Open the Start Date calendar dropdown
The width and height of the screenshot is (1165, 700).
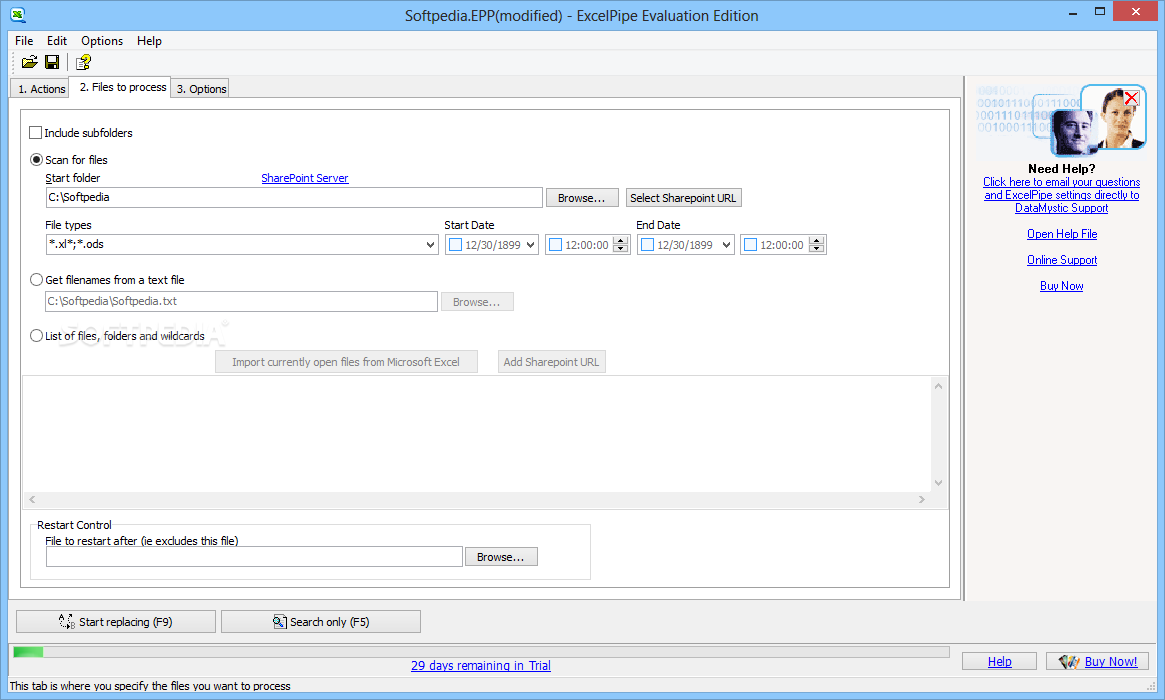530,244
